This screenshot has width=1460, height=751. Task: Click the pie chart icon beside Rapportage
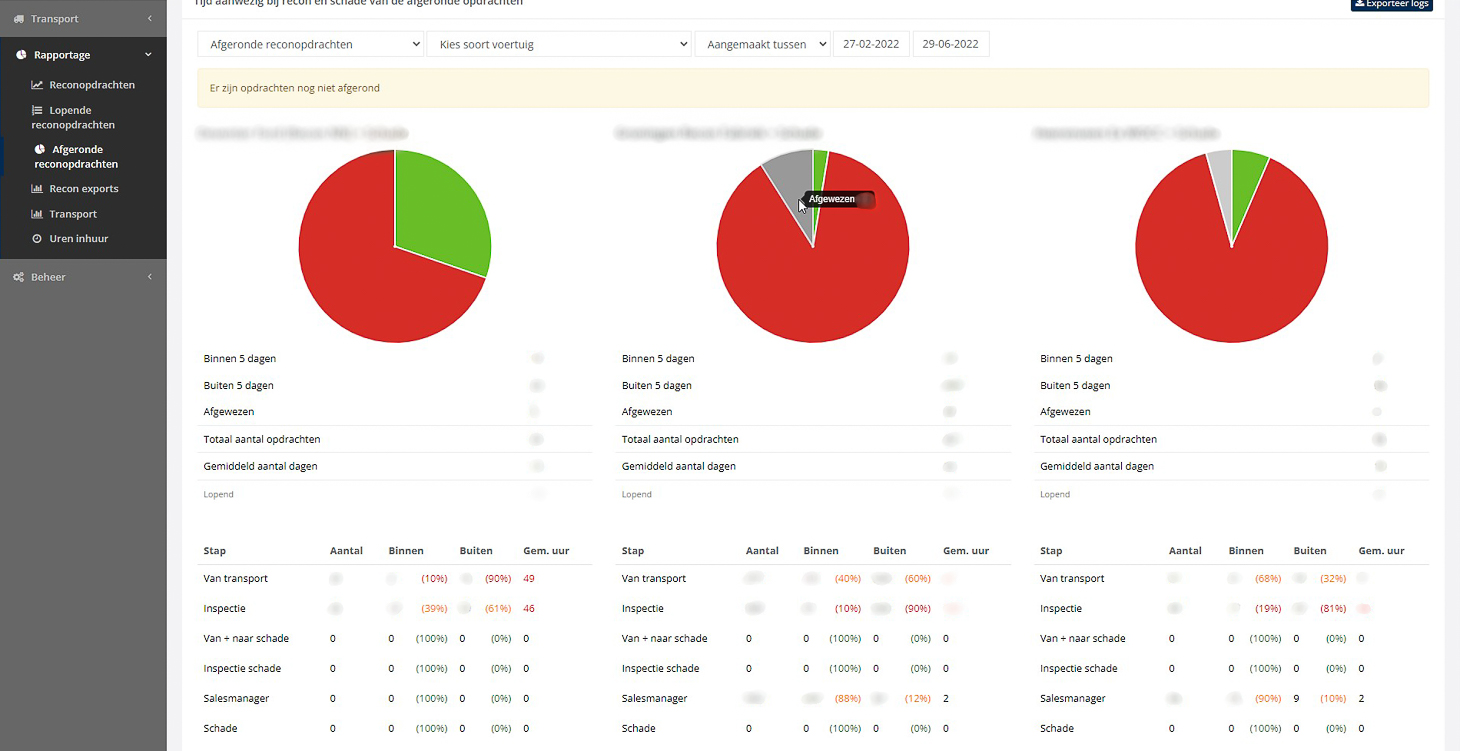pos(21,55)
